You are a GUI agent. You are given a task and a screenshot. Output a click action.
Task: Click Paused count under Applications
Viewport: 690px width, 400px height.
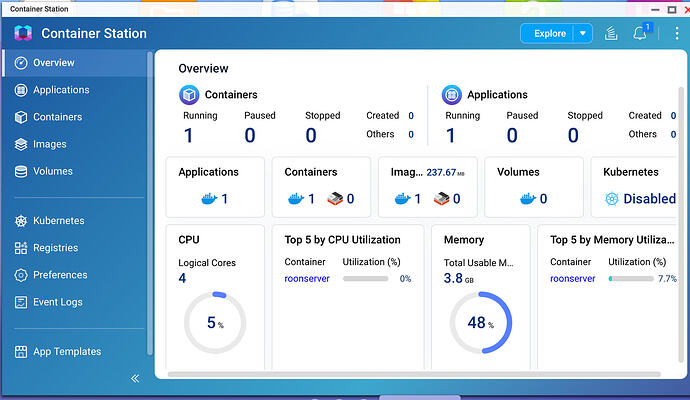tap(512, 136)
